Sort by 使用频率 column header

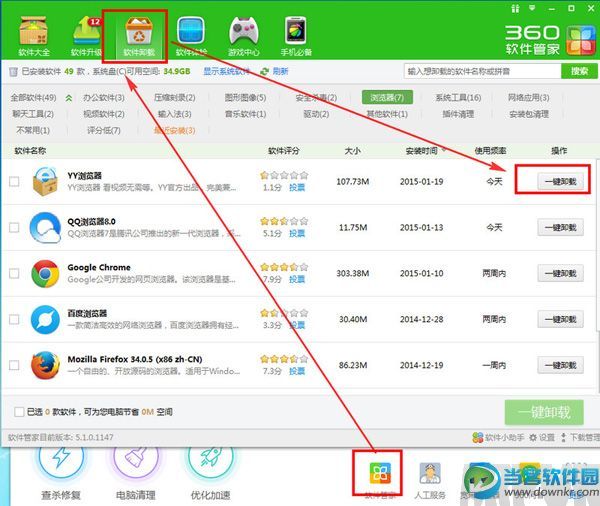(490, 151)
